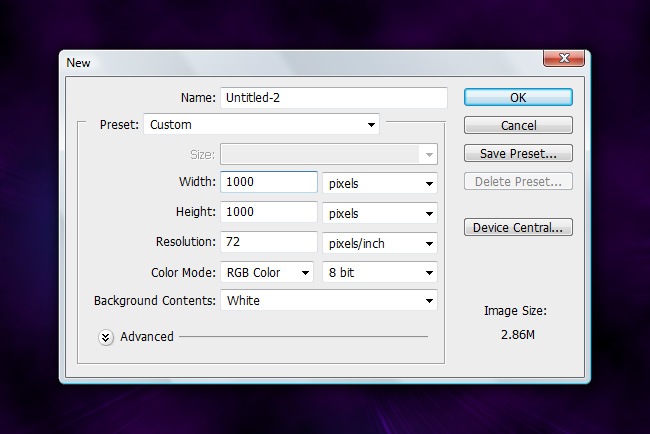Open the Height units dropdown
This screenshot has height=434, width=650.
point(381,214)
